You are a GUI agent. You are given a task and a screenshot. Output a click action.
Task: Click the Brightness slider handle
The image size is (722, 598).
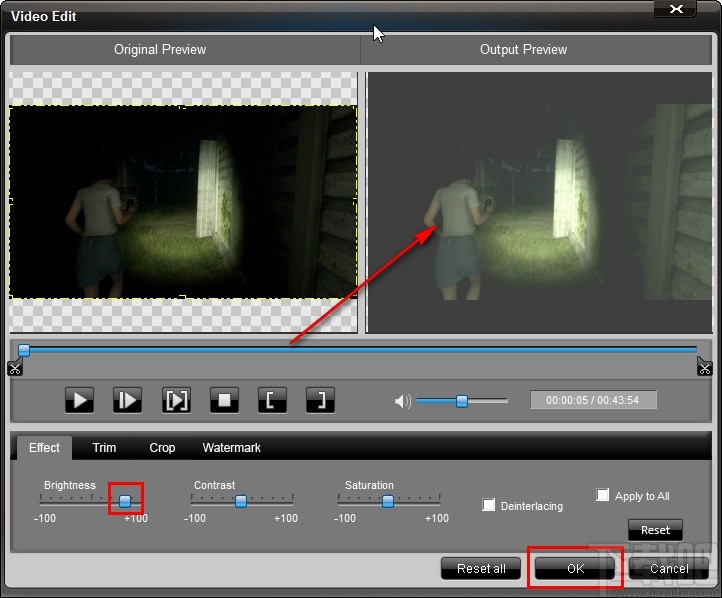pos(125,501)
